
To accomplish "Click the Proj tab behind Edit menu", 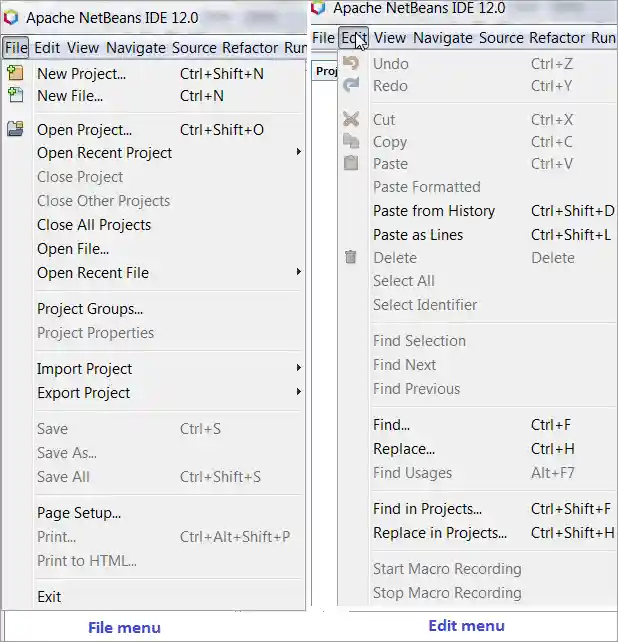I will [325, 71].
